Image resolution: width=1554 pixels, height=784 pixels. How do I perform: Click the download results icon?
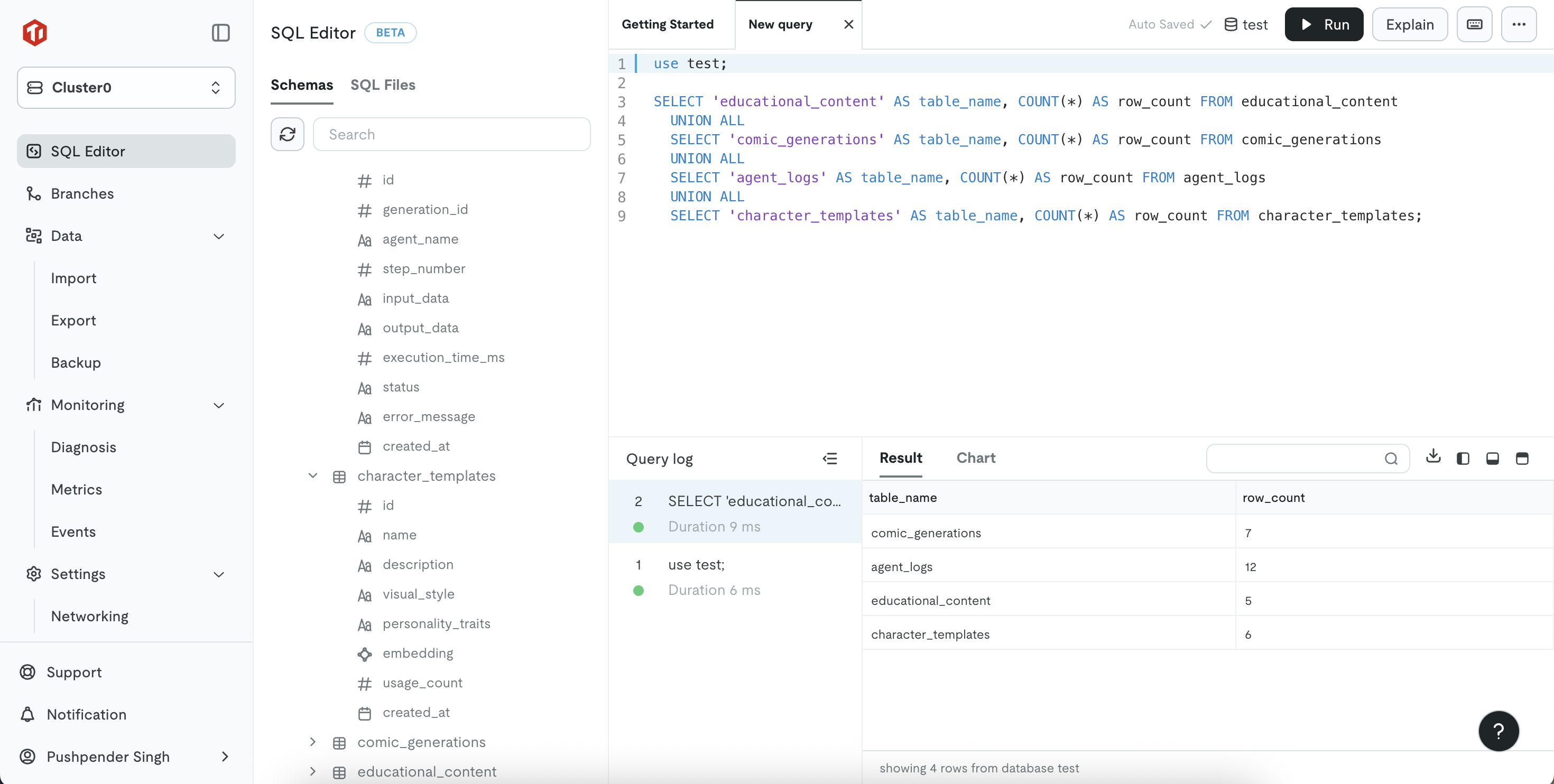[1433, 456]
